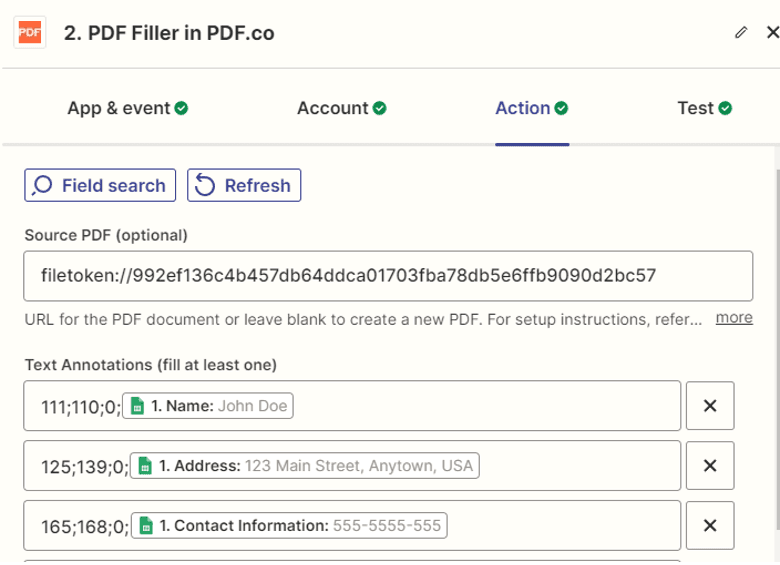This screenshot has height=565, width=780.
Task: Switch to the Account tab
Action: [342, 108]
